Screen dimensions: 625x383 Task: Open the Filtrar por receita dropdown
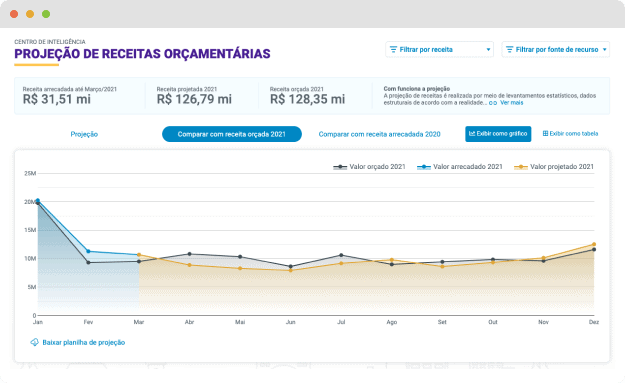[439, 49]
